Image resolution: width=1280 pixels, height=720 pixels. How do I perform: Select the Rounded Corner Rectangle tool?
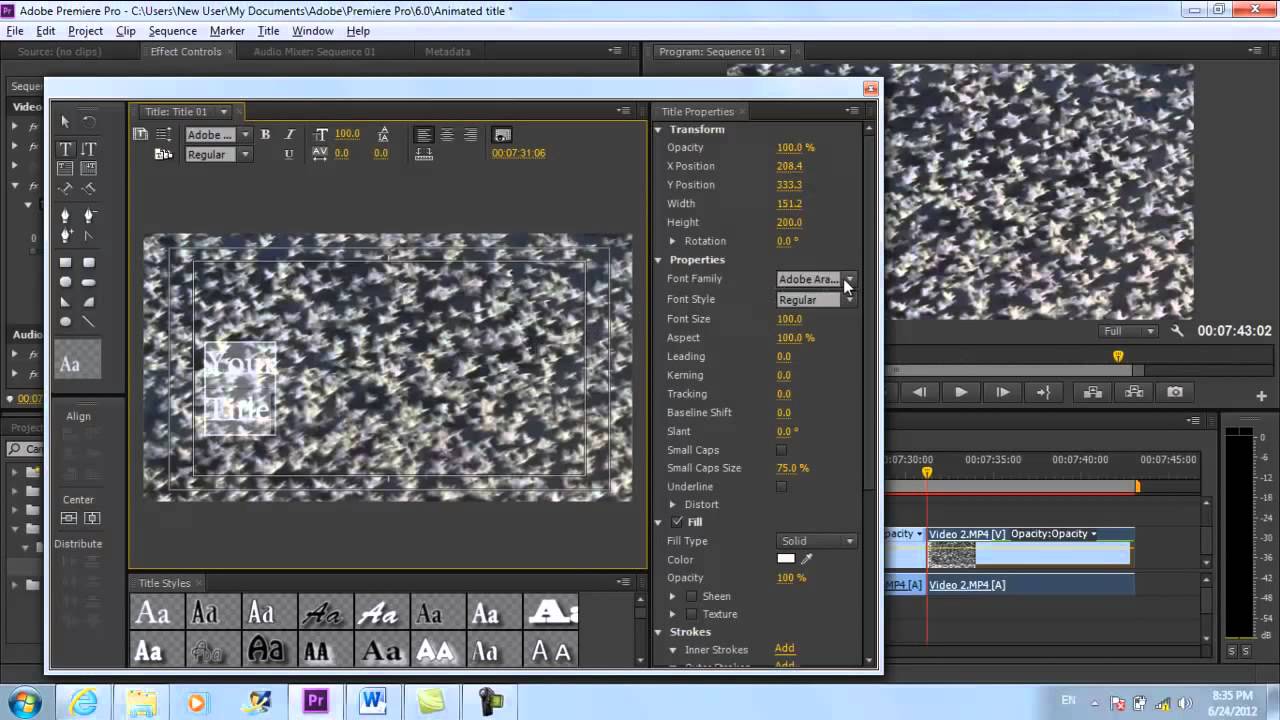[x=89, y=263]
